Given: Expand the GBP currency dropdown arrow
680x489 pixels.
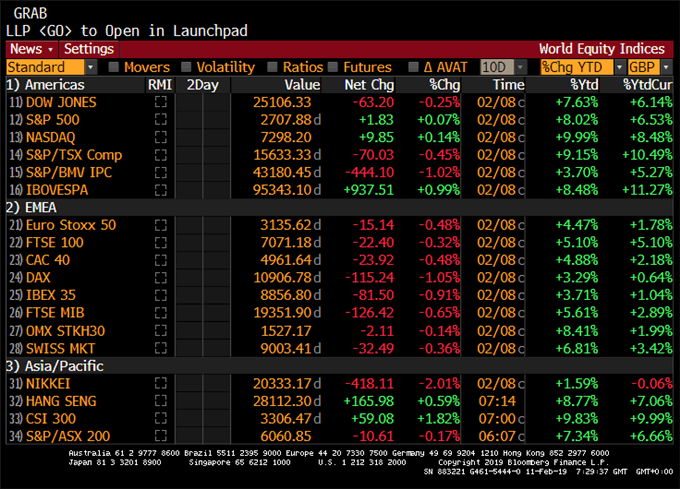Looking at the screenshot, I should [666, 67].
